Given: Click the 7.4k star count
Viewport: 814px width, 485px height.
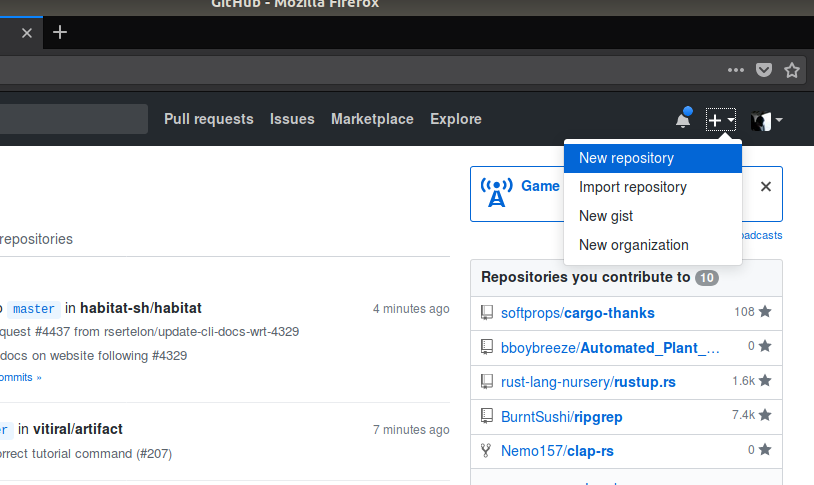Looking at the screenshot, I should click(743, 415).
